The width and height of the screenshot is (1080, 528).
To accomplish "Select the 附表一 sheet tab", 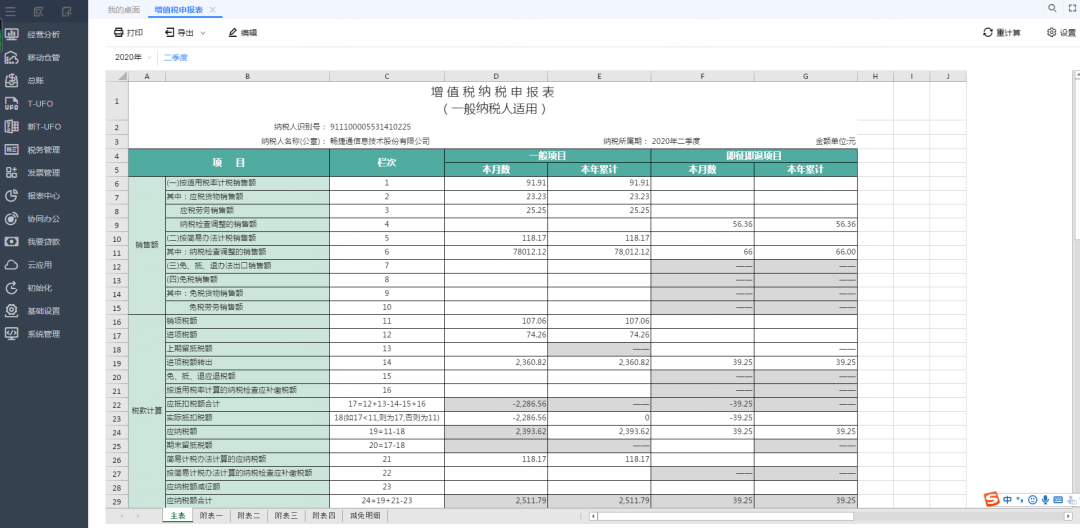I will 211,515.
